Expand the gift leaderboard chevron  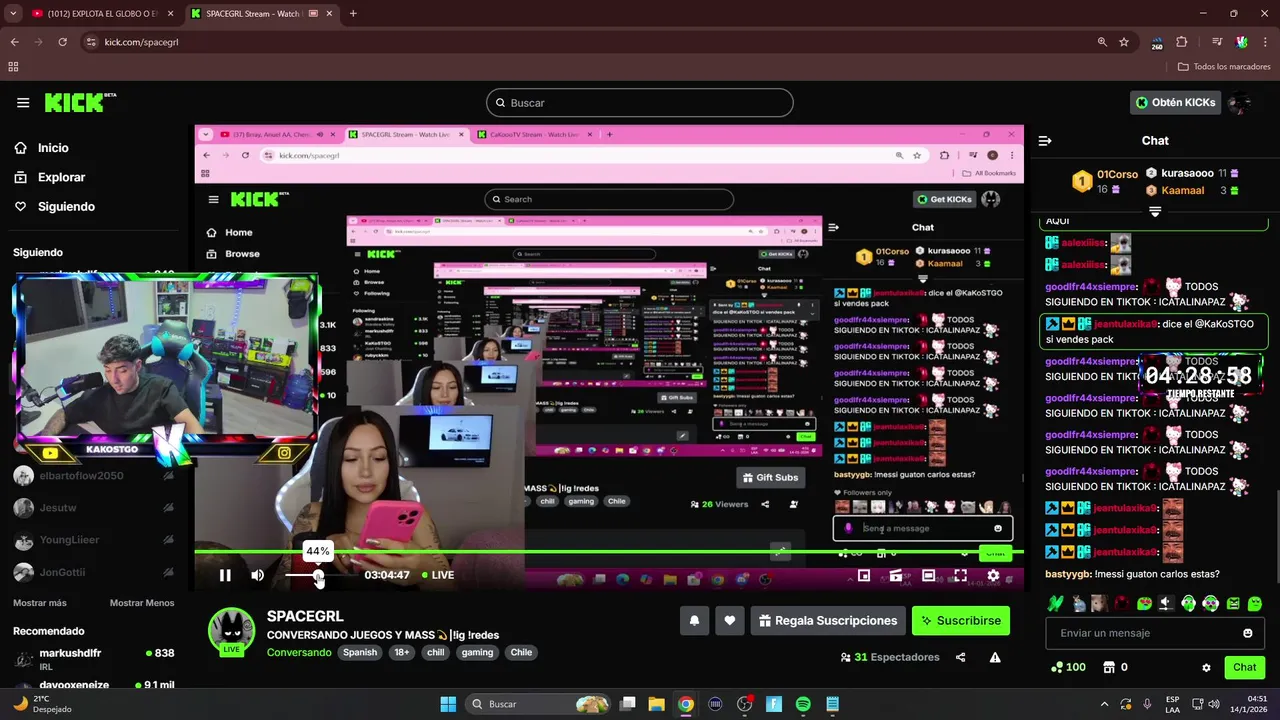click(1155, 212)
